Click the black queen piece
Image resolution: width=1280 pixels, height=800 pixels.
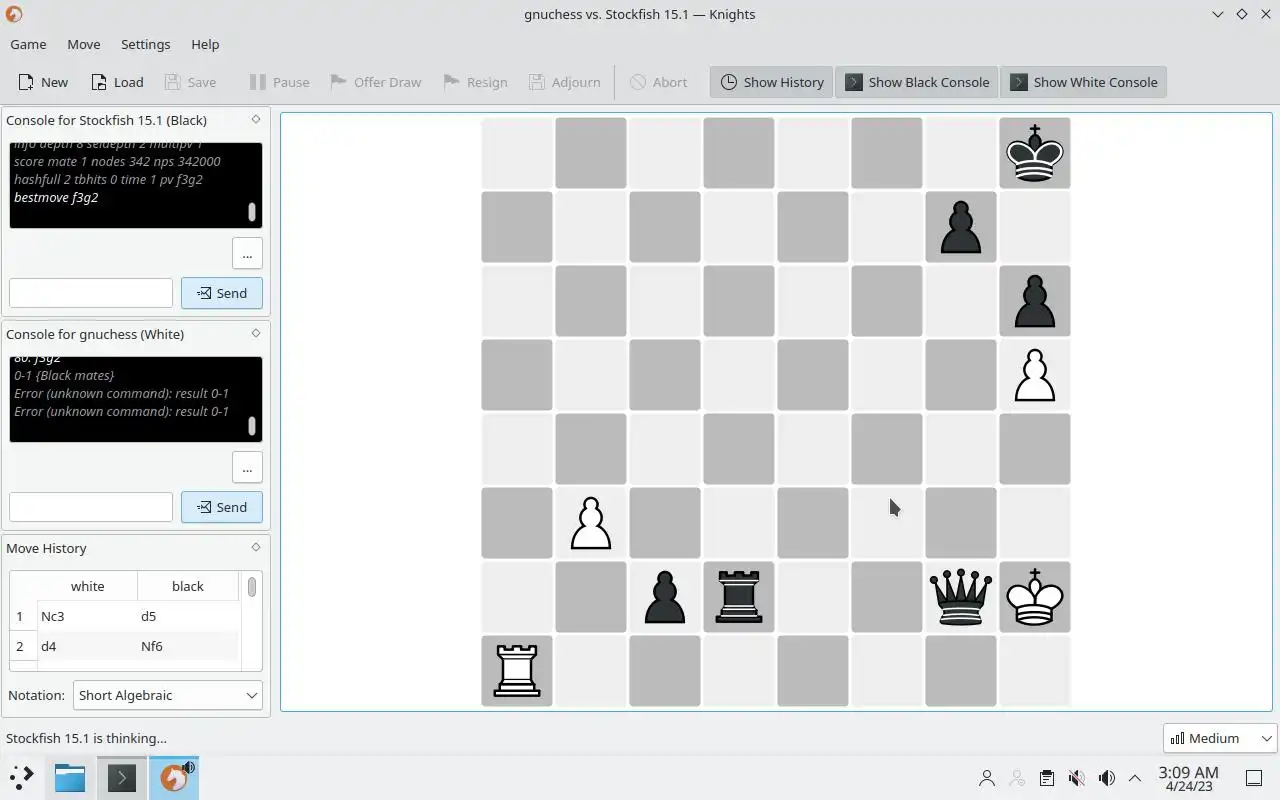(961, 597)
